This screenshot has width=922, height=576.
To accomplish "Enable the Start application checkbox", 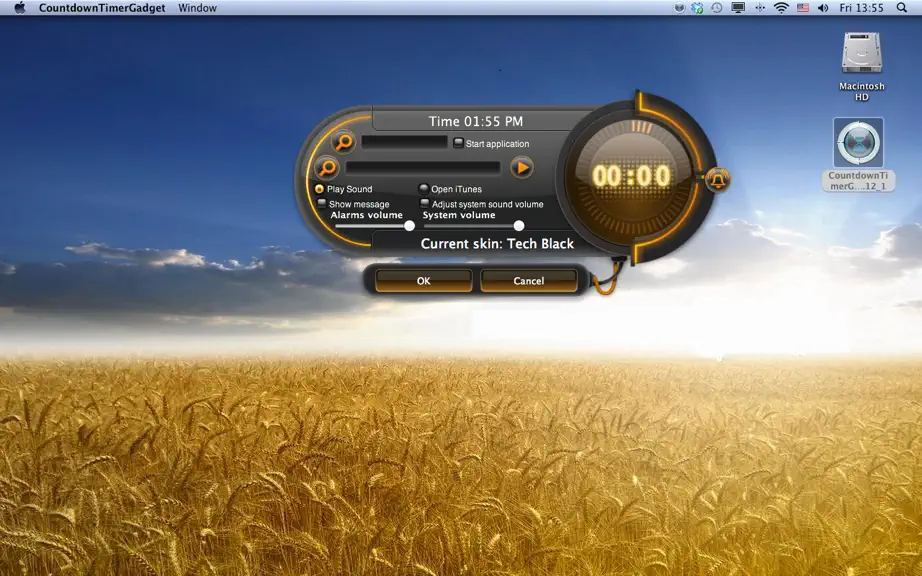I will pos(459,143).
